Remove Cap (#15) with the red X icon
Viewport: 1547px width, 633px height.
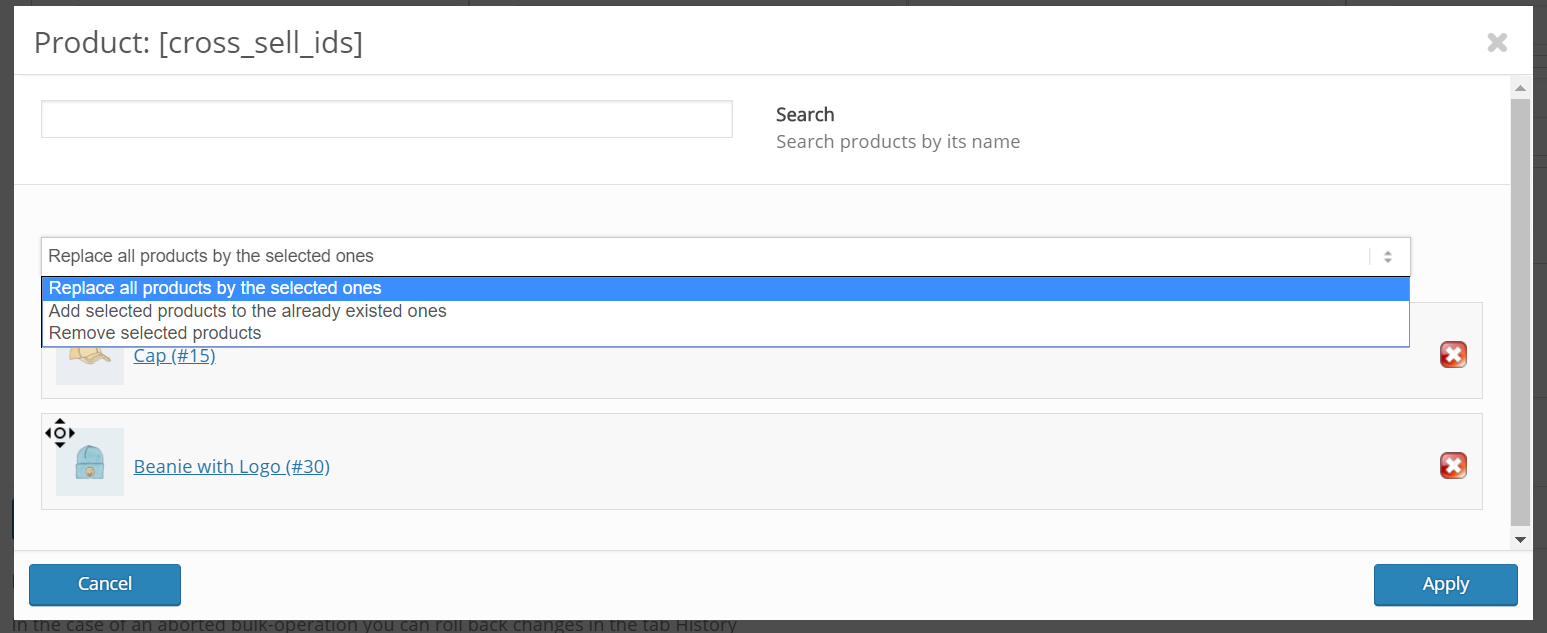1453,355
